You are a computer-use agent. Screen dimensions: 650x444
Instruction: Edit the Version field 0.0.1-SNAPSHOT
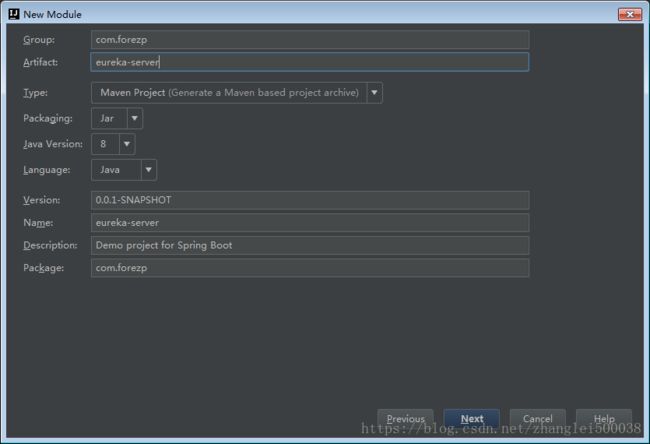pos(310,200)
